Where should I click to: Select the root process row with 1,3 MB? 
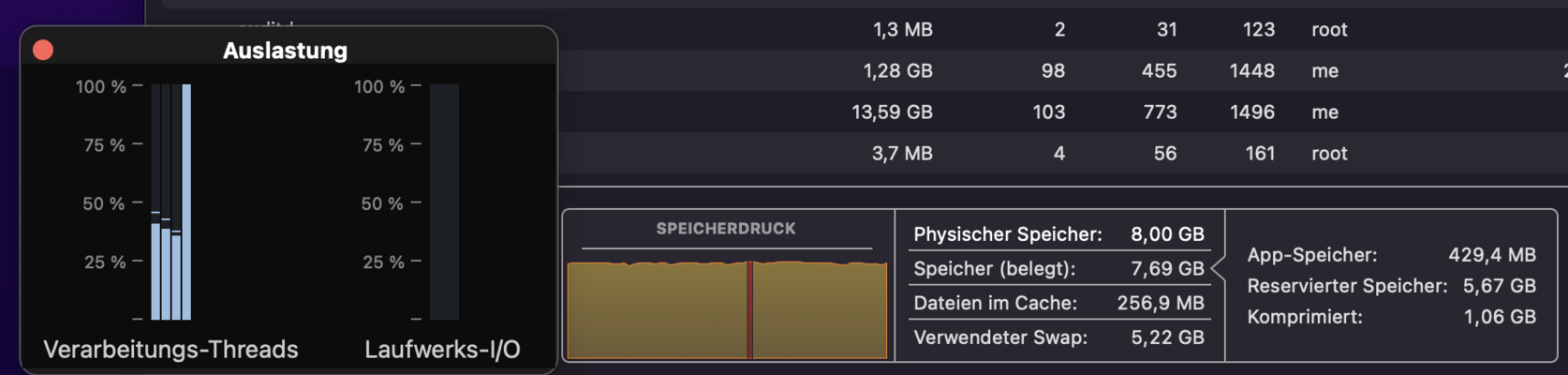tap(1063, 29)
